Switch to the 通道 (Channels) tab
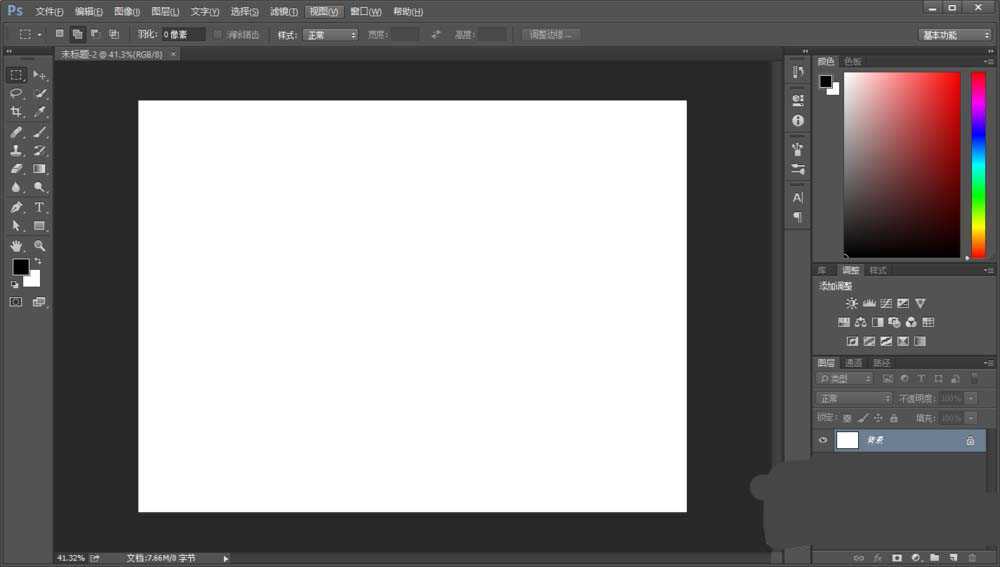1000x567 pixels. point(853,363)
